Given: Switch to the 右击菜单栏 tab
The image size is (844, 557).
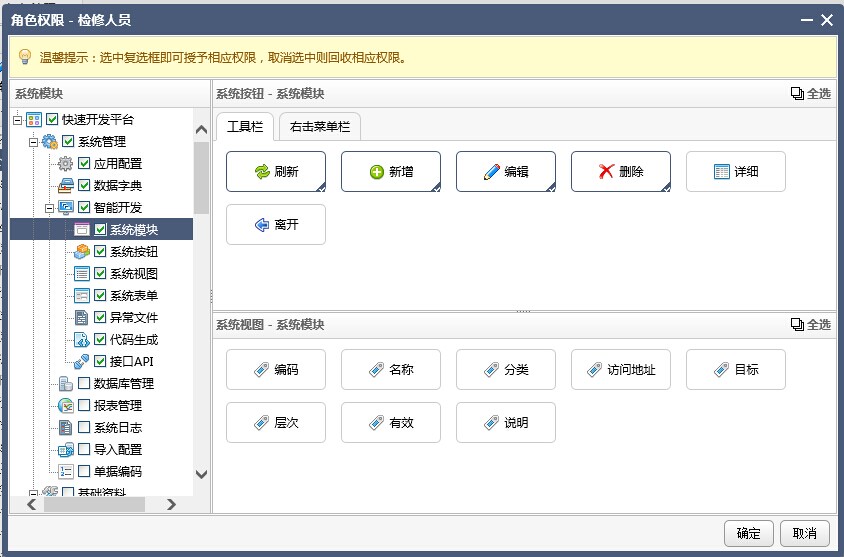Looking at the screenshot, I should pos(320,127).
